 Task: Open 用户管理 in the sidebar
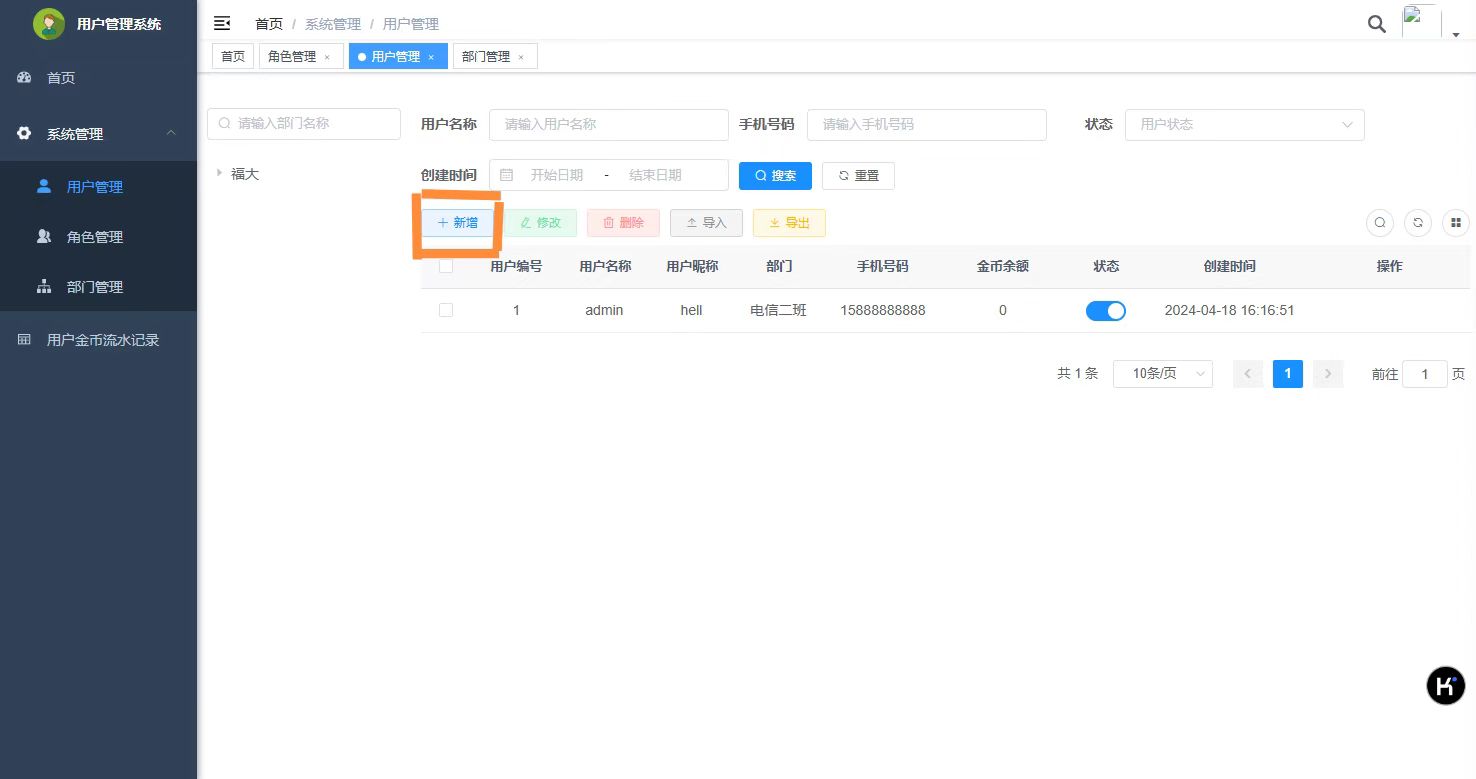(x=98, y=187)
